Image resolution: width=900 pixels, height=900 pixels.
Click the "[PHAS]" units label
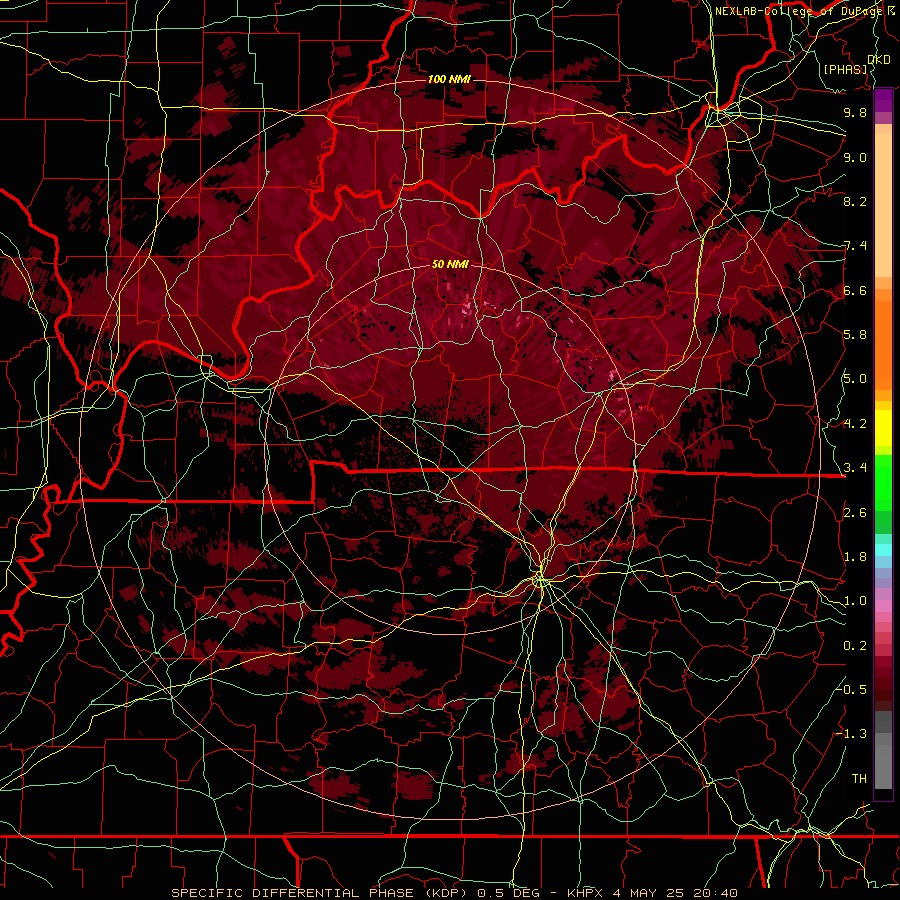(845, 69)
